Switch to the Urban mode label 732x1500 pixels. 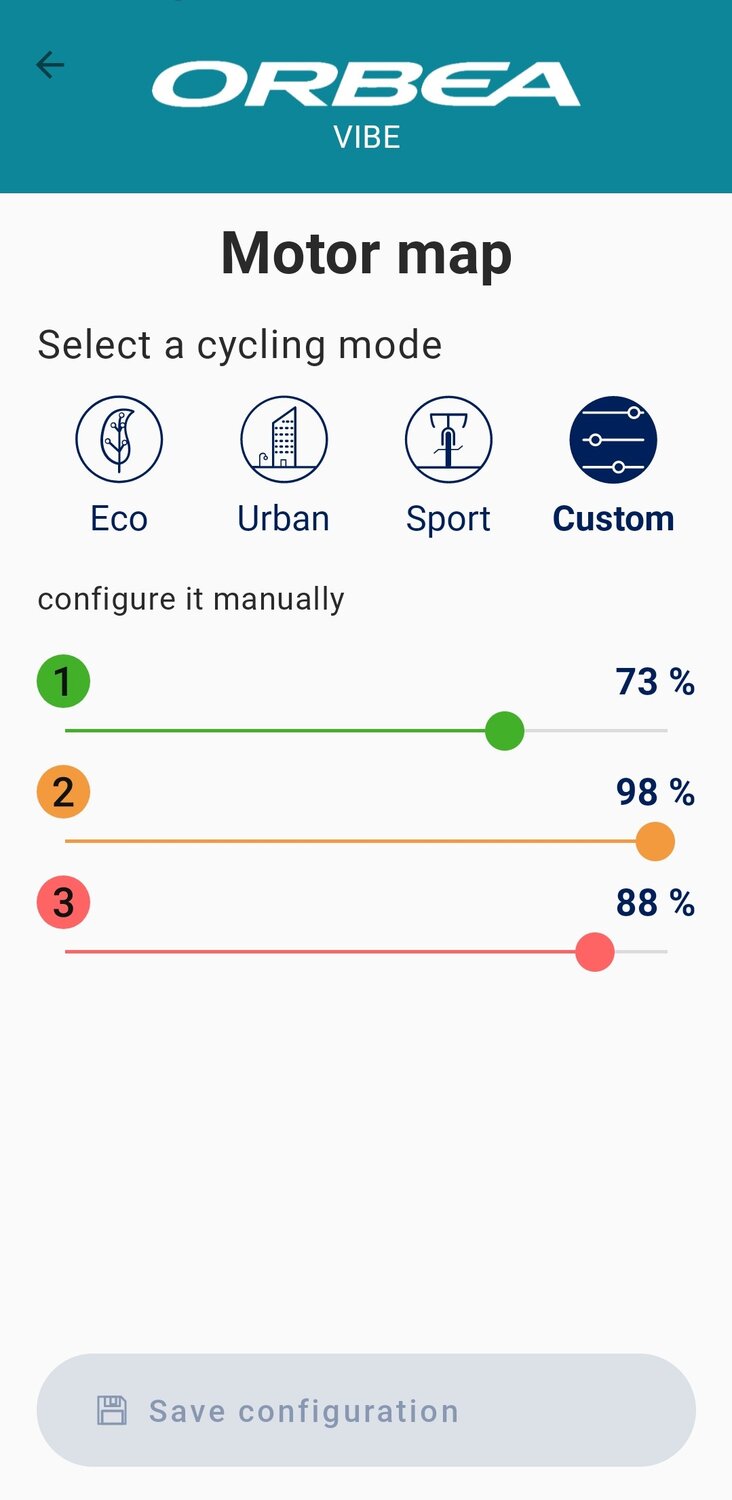[284, 519]
